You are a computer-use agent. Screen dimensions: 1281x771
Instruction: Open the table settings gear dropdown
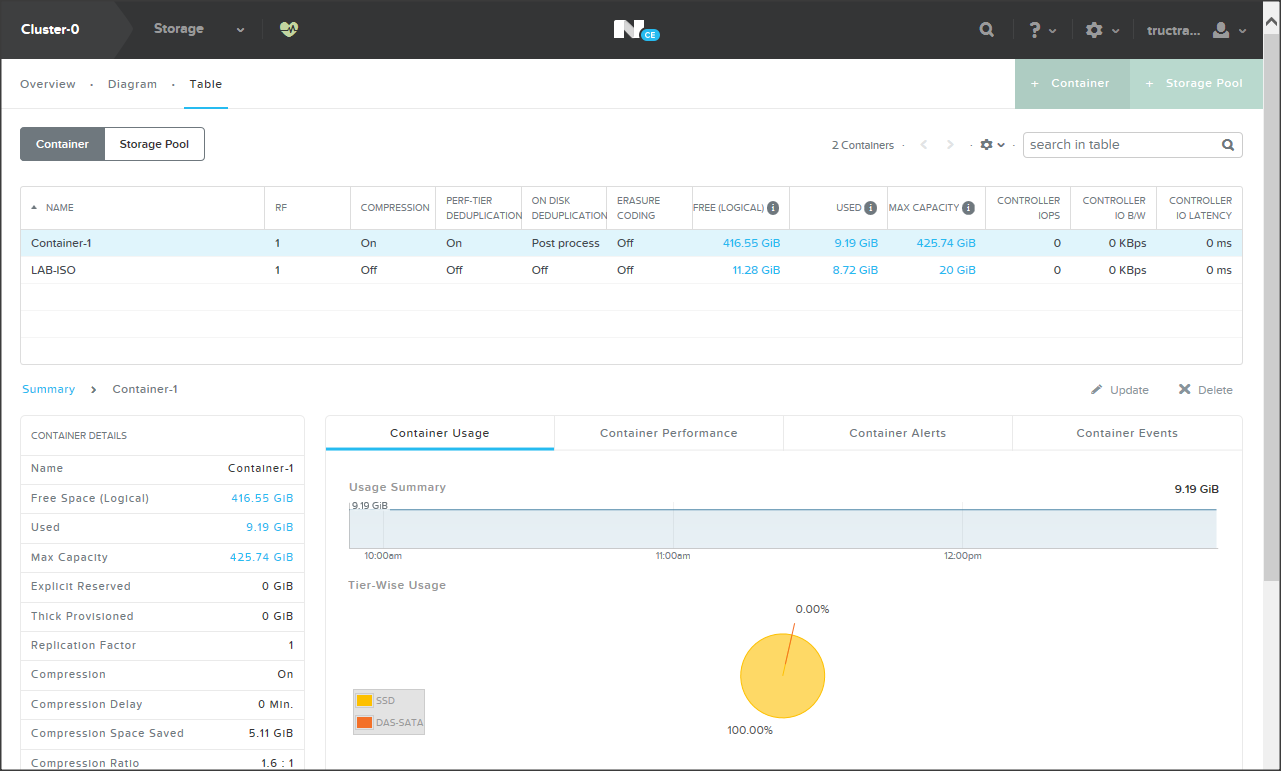click(x=992, y=145)
